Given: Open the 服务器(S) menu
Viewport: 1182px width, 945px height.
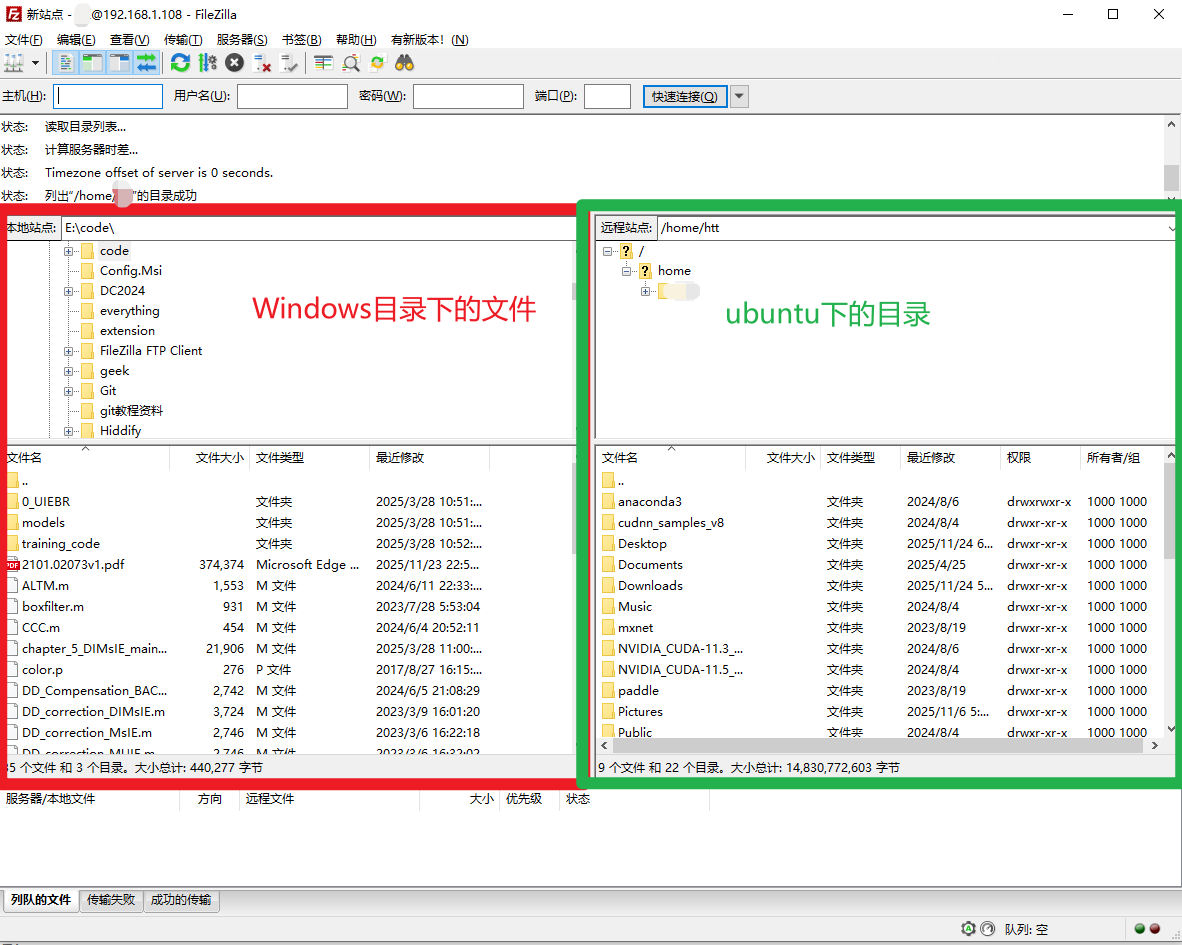Looking at the screenshot, I should 242,40.
